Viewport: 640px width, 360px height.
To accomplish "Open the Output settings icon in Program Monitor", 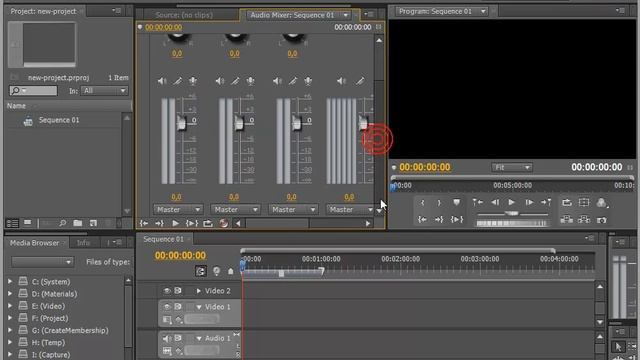I will click(601, 202).
